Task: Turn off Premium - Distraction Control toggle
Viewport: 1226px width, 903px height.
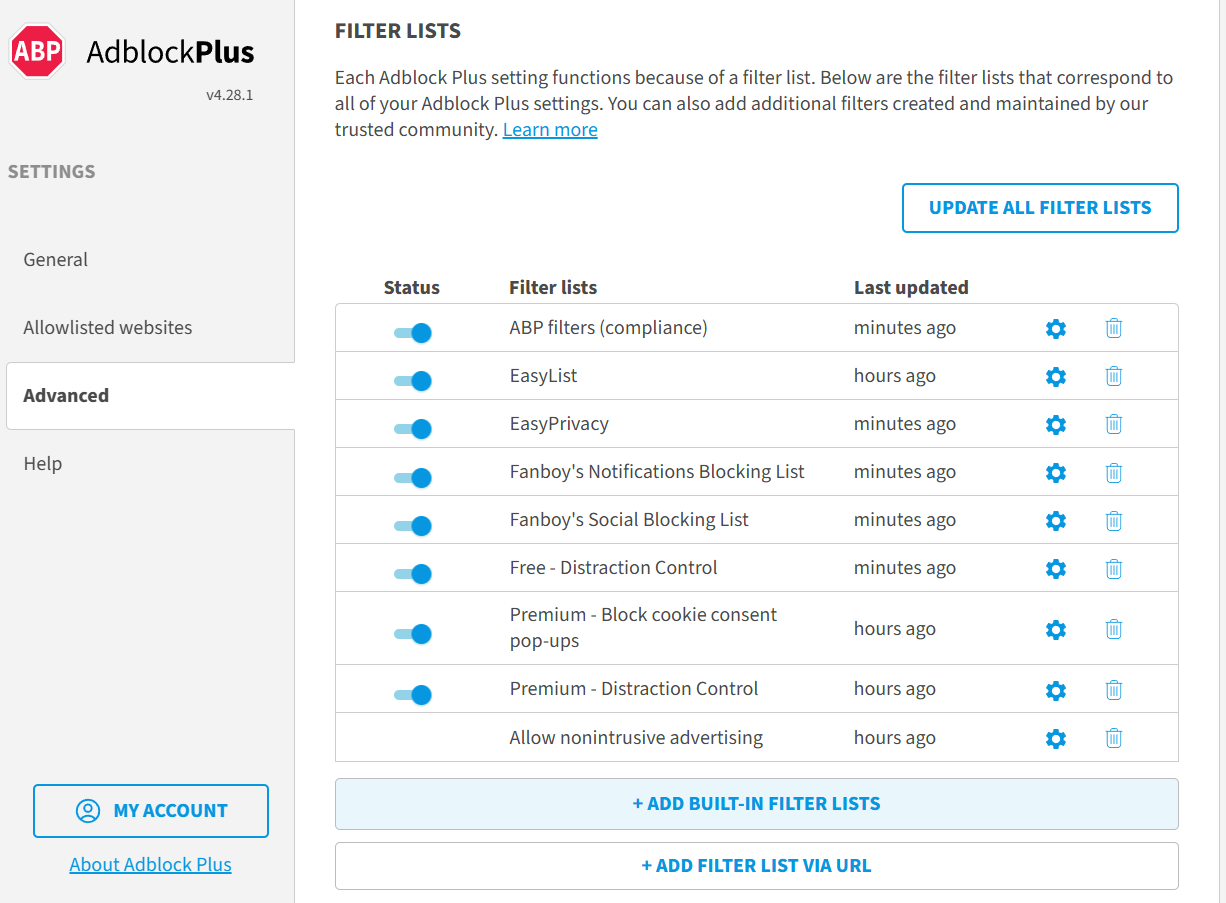Action: pyautogui.click(x=412, y=694)
